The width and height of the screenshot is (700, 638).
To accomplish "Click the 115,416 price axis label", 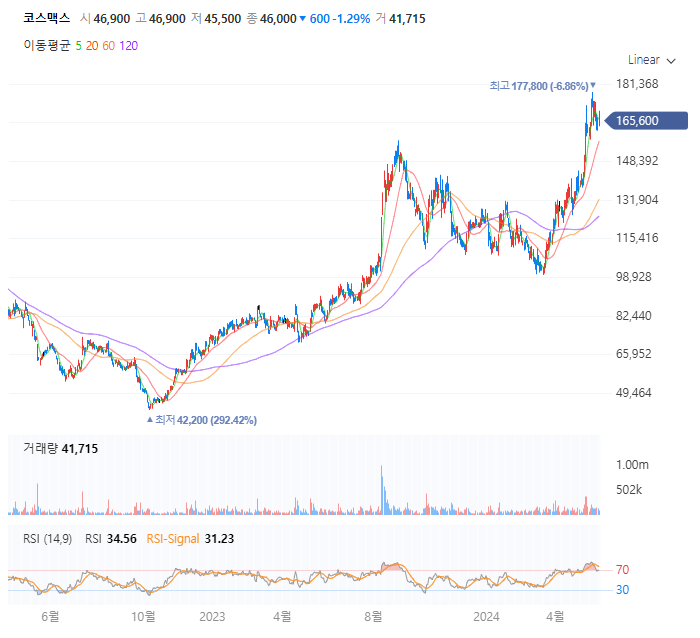I will tap(637, 238).
